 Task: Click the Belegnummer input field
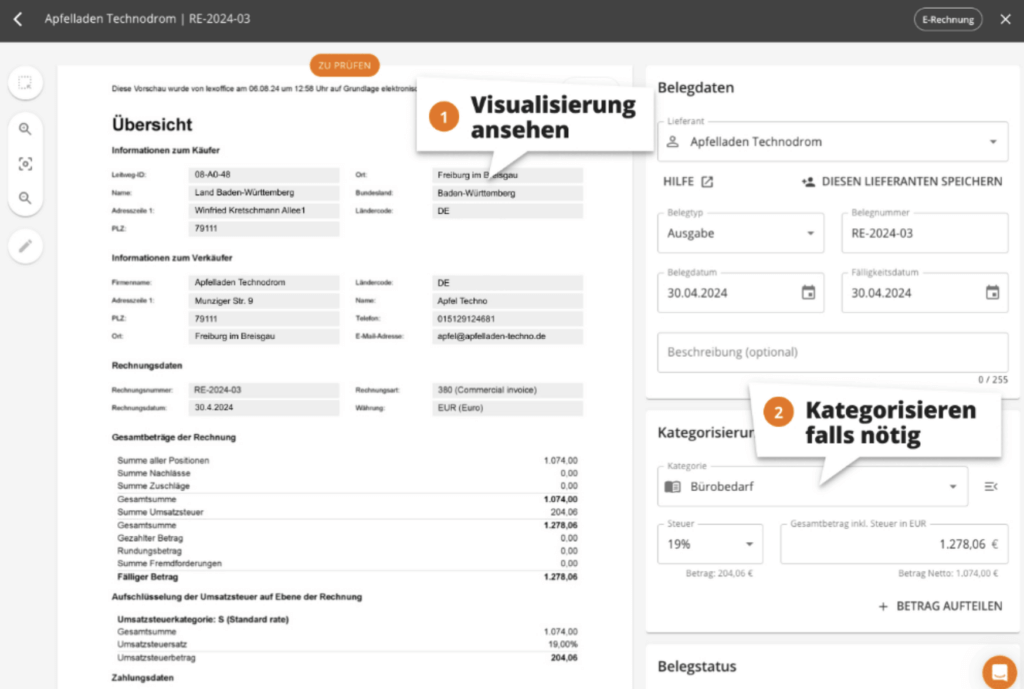[924, 234]
